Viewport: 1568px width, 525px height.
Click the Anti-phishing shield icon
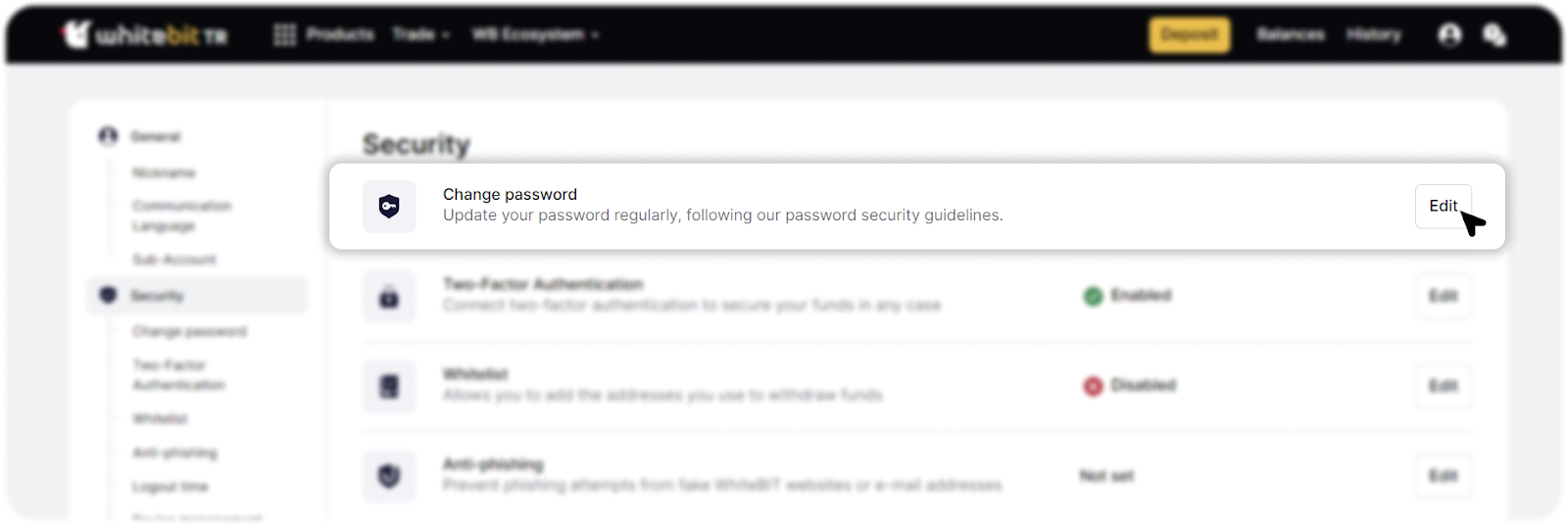389,476
